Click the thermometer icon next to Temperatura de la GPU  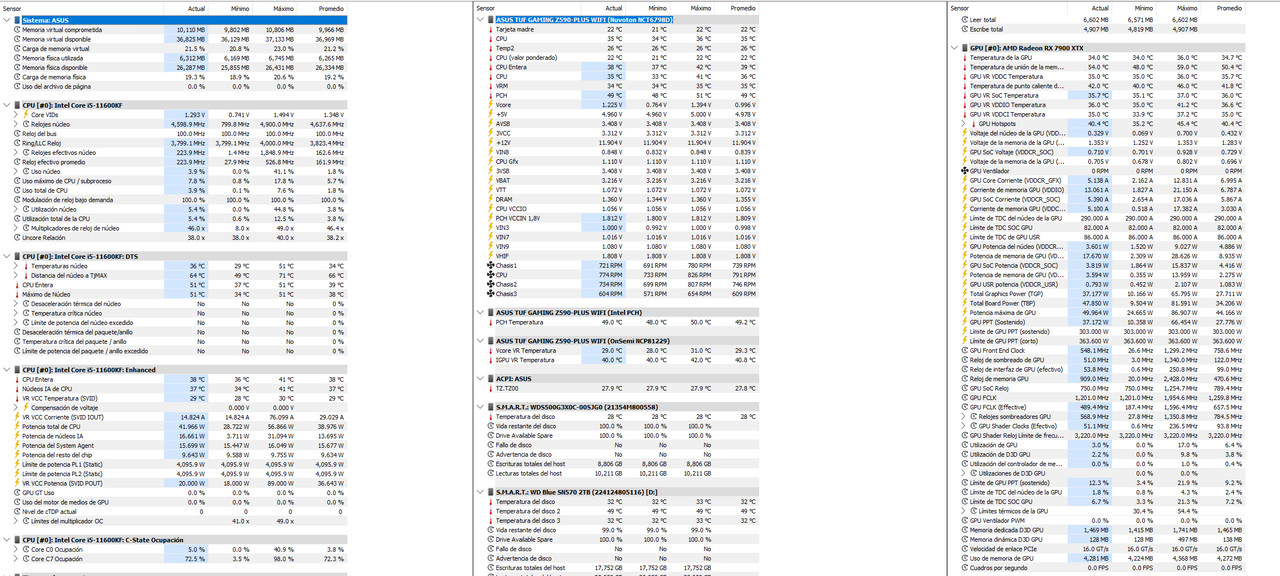tap(963, 57)
